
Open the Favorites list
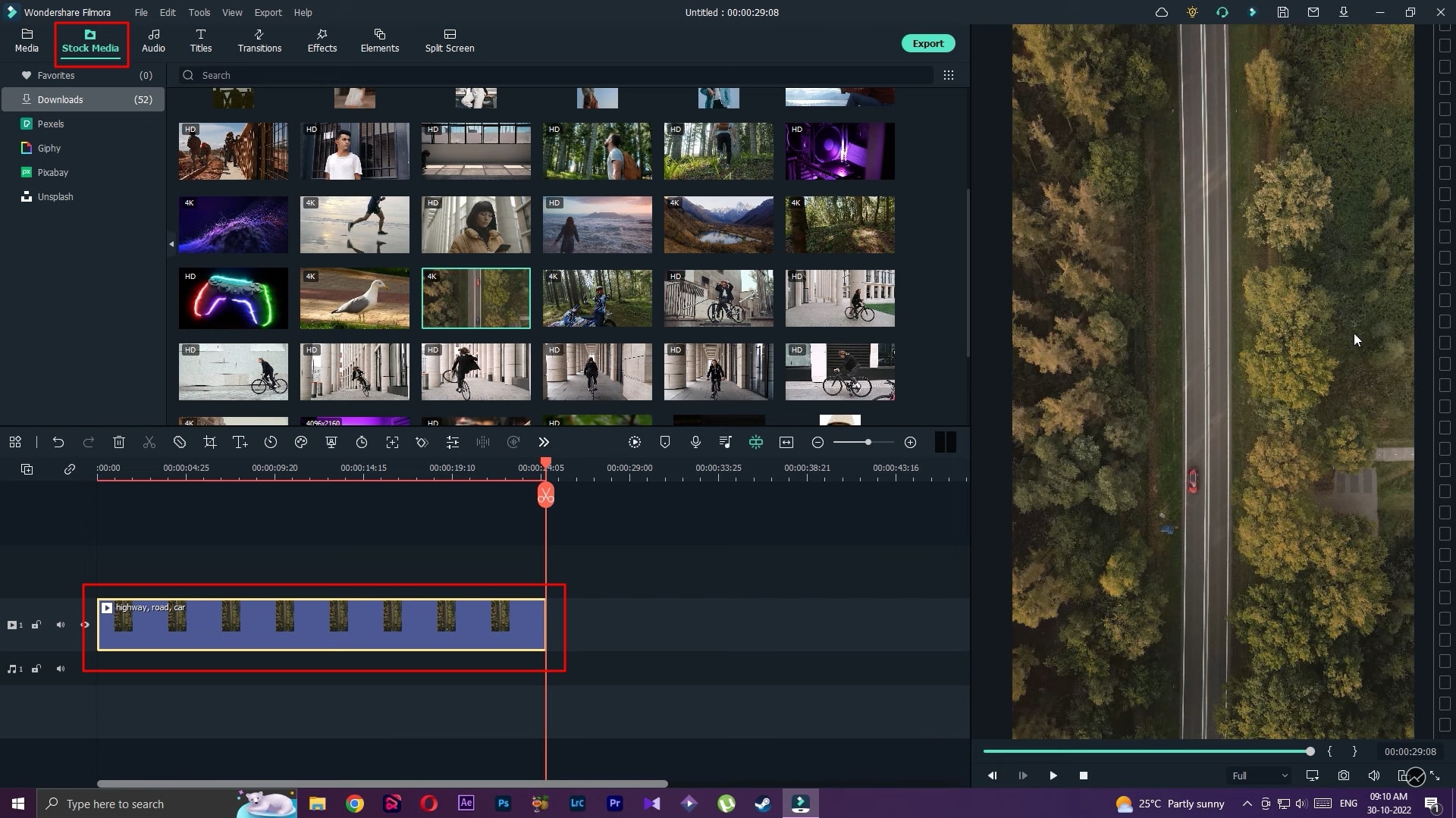83,75
